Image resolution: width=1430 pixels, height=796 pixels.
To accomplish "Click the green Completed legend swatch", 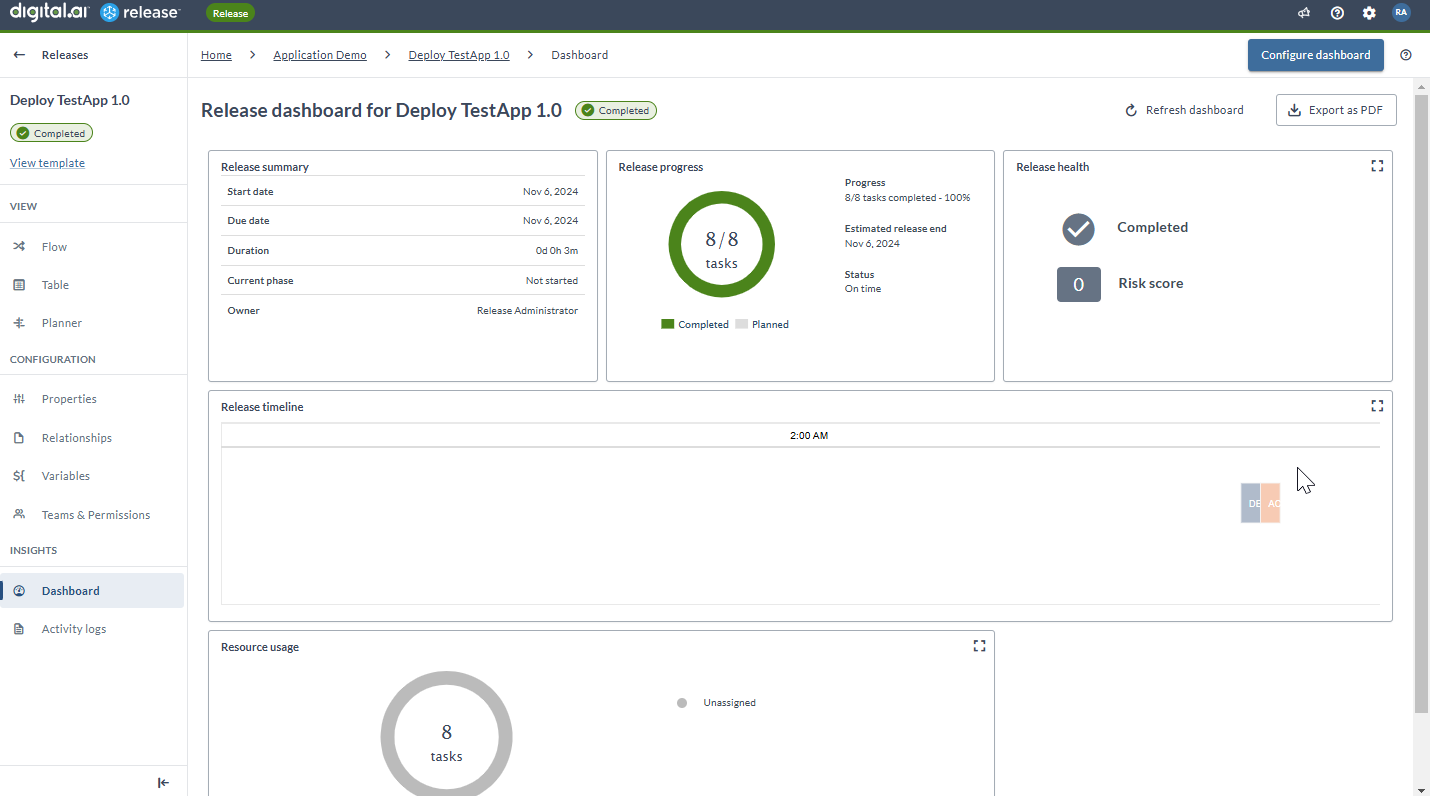I will (667, 324).
